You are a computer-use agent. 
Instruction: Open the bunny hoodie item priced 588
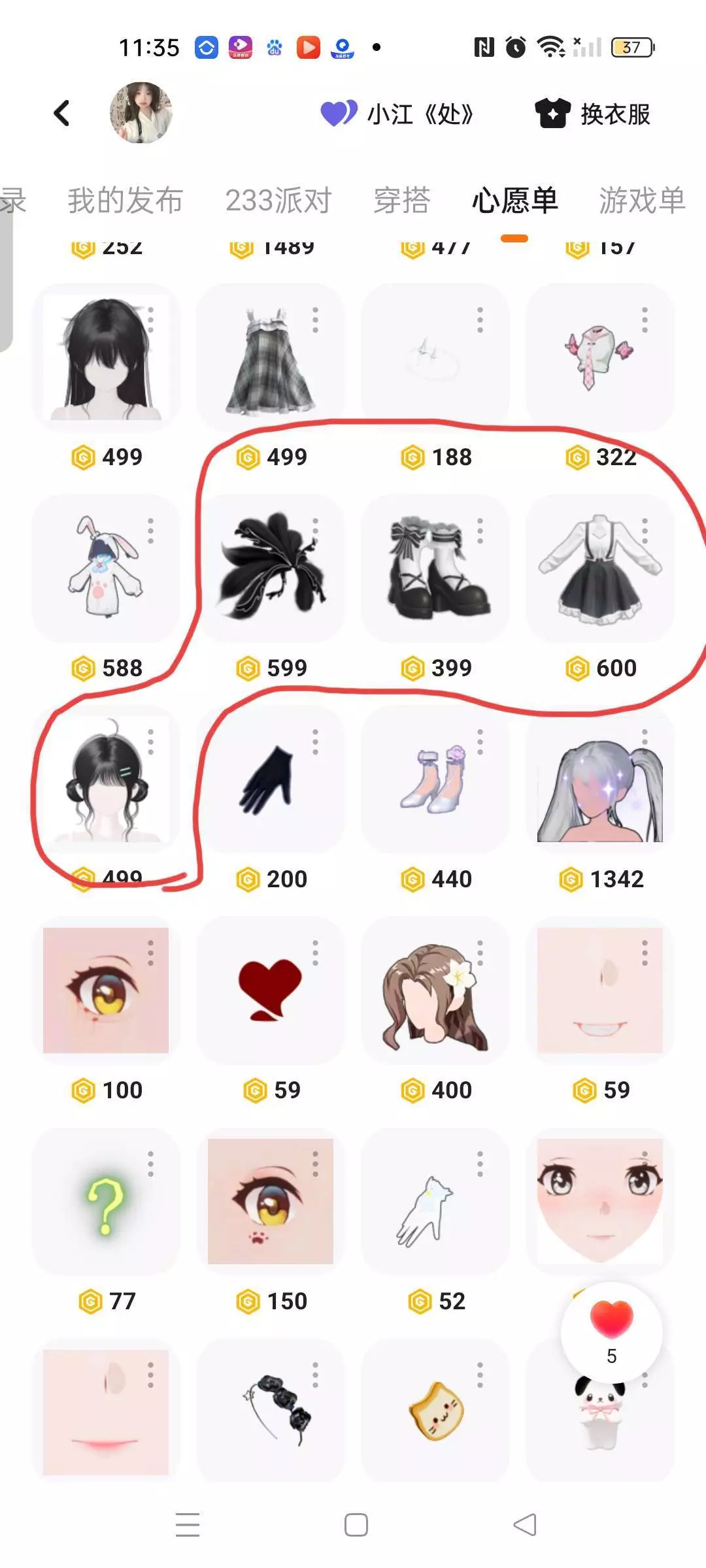(x=106, y=568)
